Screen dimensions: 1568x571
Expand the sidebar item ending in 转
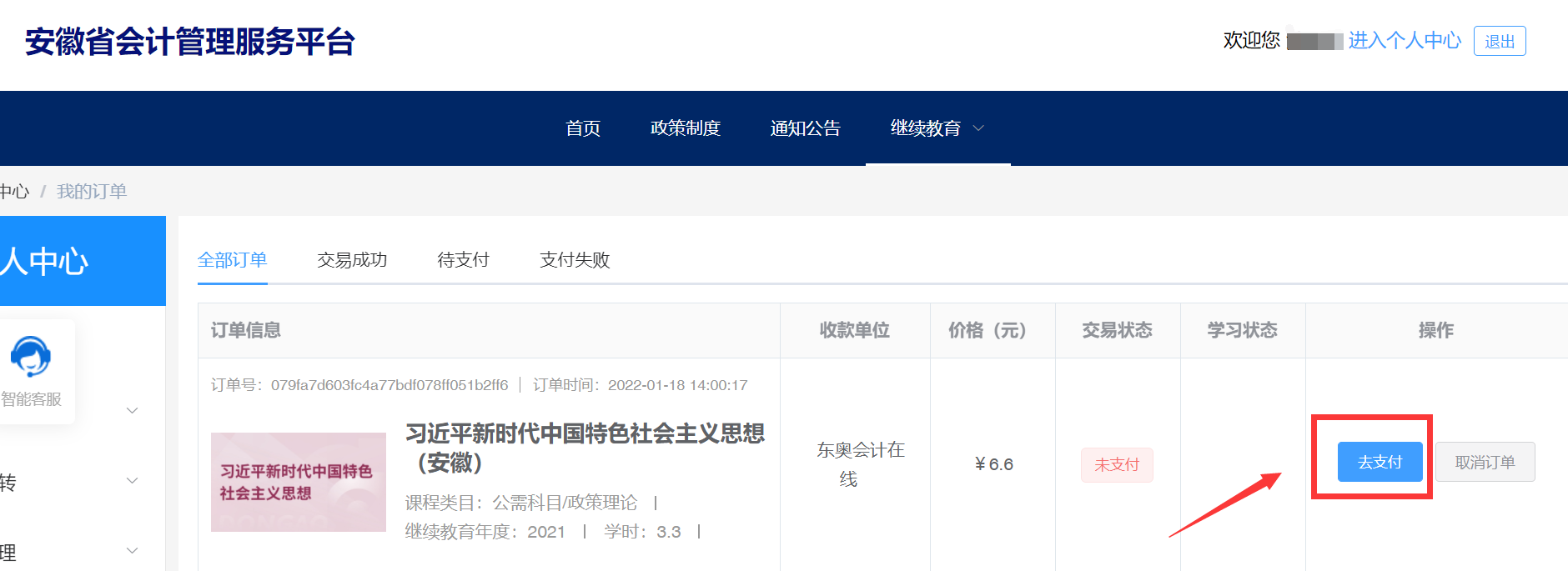pyautogui.click(x=132, y=481)
